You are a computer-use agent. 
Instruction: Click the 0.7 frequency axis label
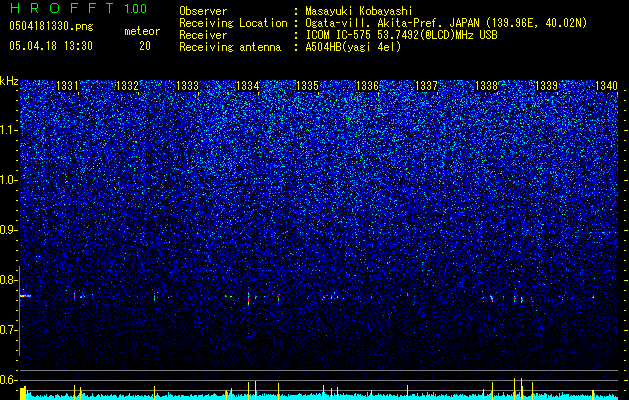(9, 330)
